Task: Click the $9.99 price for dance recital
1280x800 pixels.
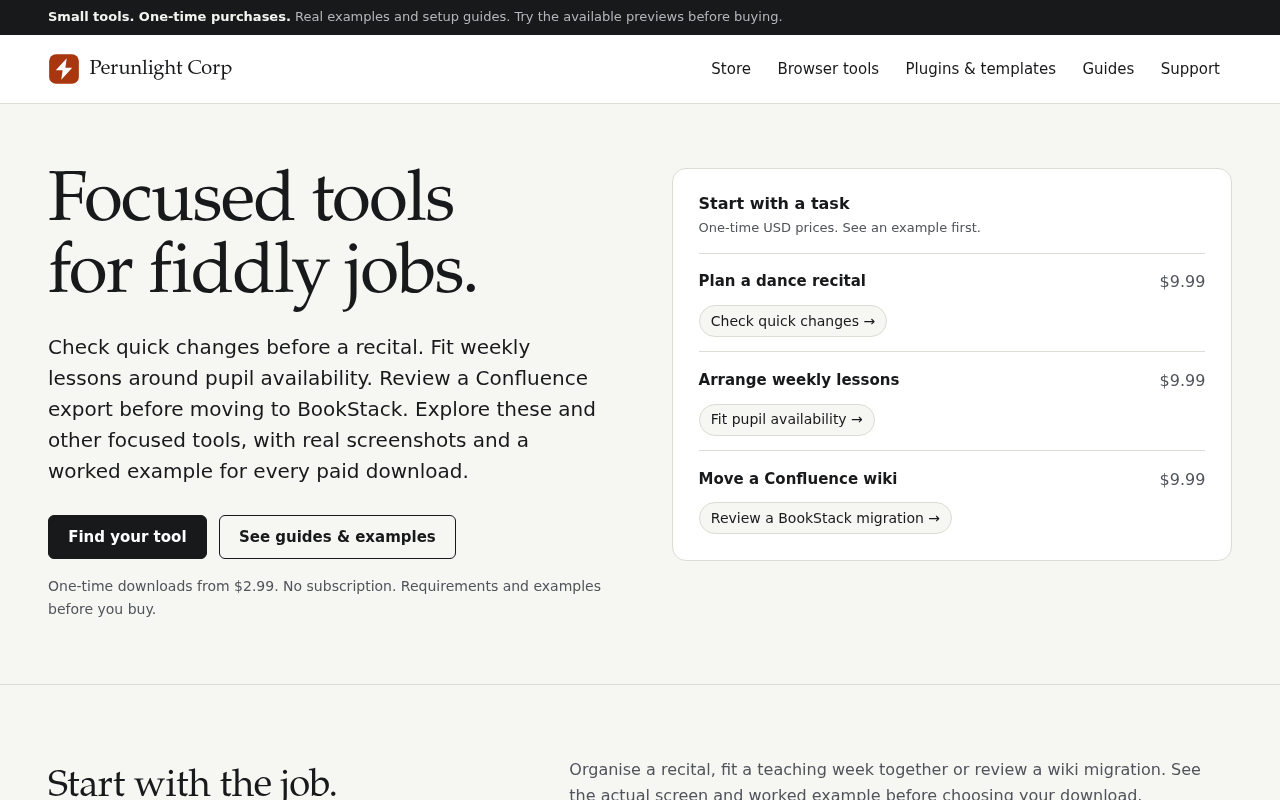Action: [x=1182, y=282]
